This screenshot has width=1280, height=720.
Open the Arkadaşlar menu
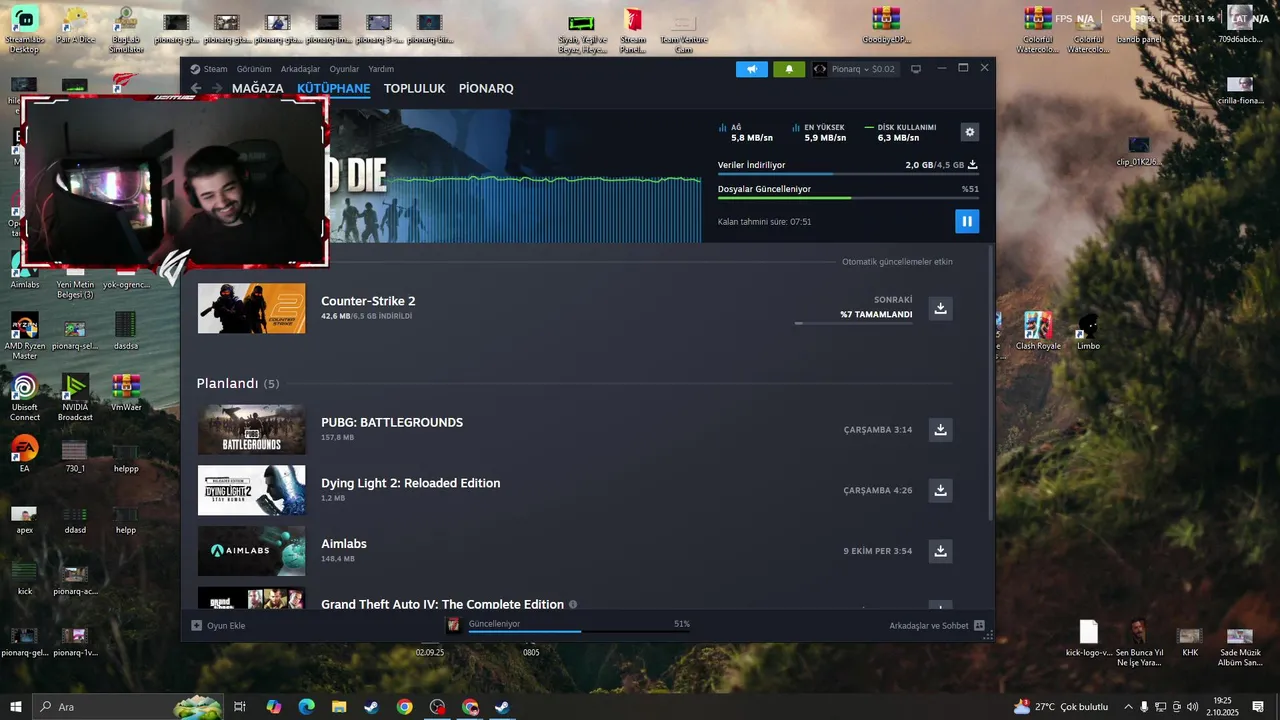pyautogui.click(x=300, y=69)
